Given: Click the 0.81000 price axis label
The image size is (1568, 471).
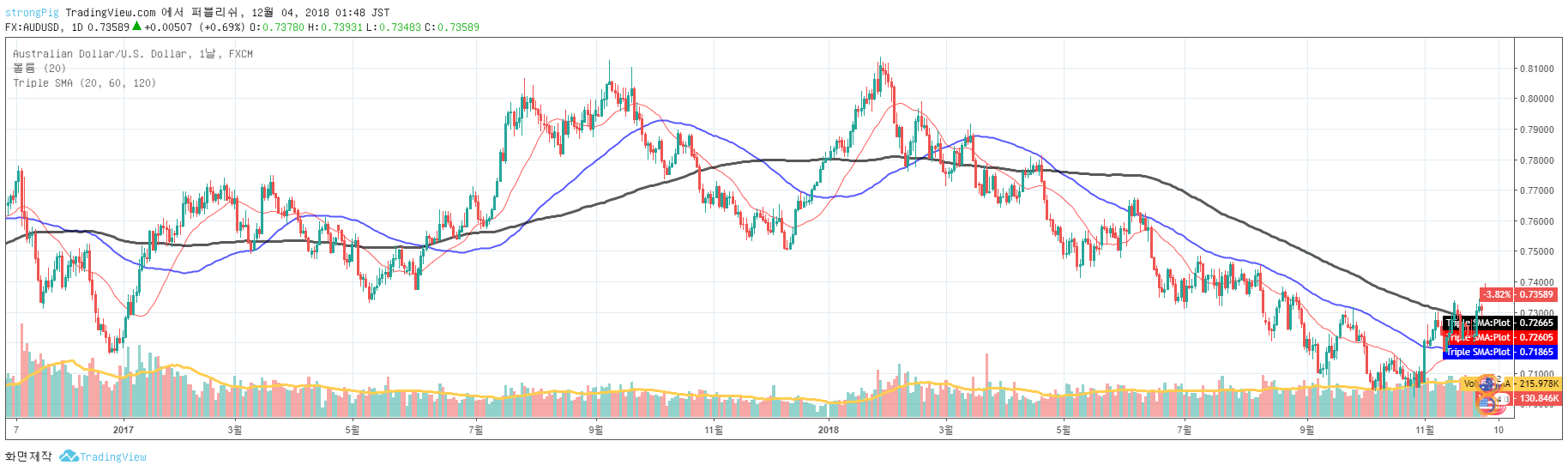Looking at the screenshot, I should tap(1537, 69).
